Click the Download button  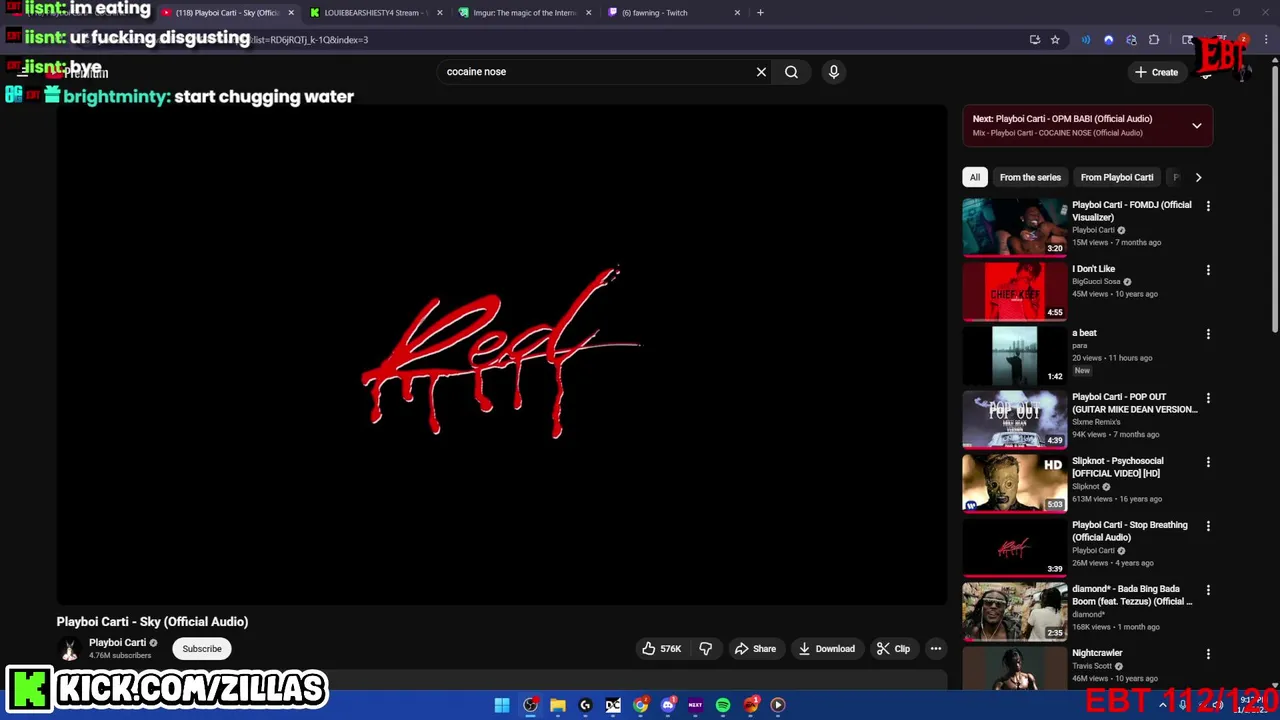[x=826, y=649]
